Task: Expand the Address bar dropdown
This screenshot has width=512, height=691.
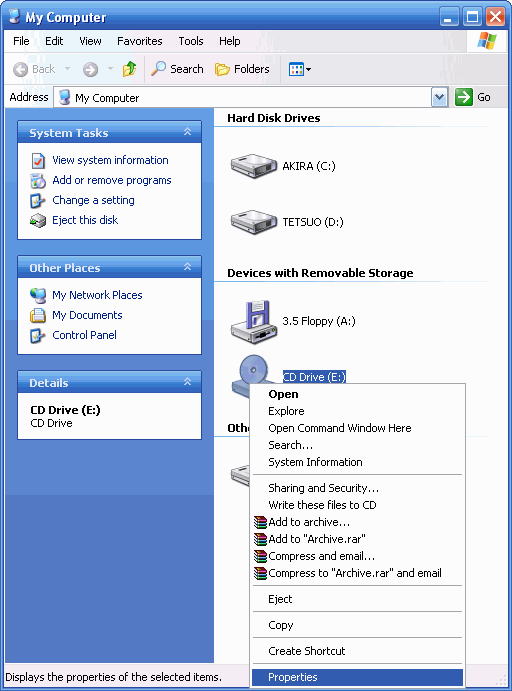Action: click(x=439, y=97)
